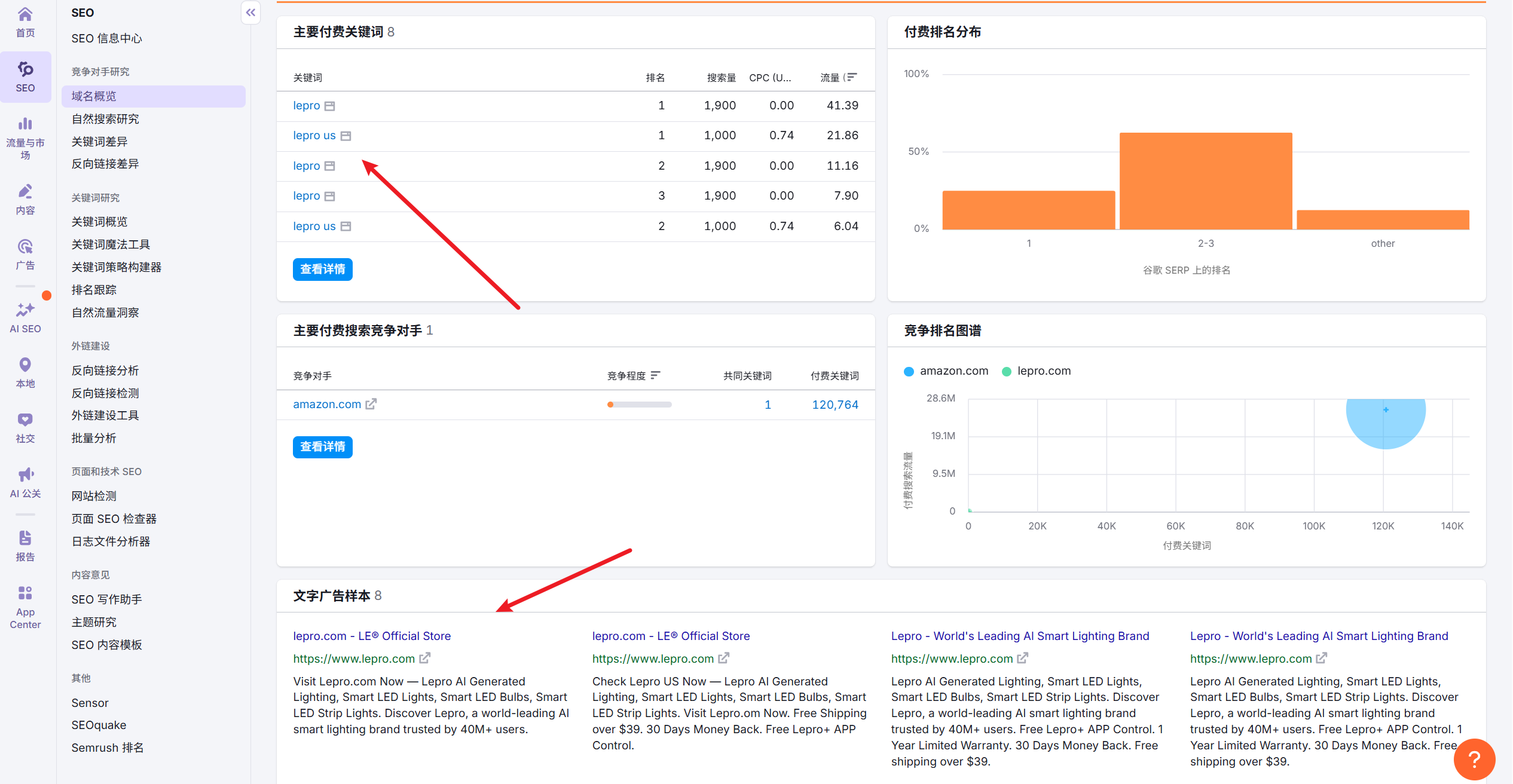The width and height of the screenshot is (1513, 784).
Task: Open amazon.com external link icon
Action: tap(371, 405)
